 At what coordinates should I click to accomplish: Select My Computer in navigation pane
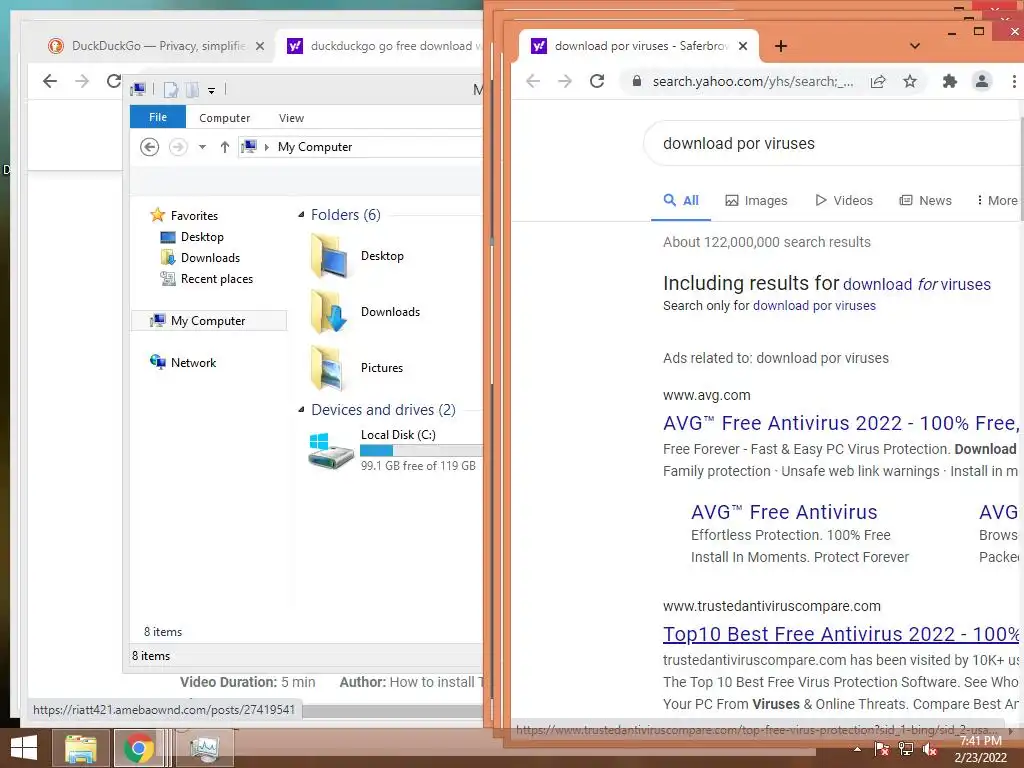[209, 321]
